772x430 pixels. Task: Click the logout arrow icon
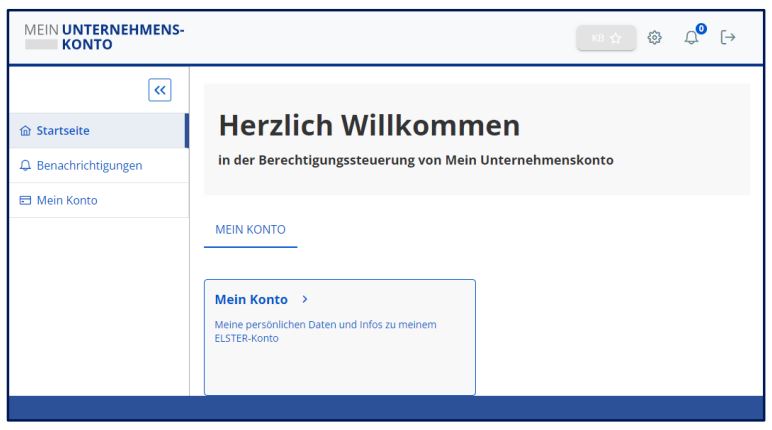point(728,37)
